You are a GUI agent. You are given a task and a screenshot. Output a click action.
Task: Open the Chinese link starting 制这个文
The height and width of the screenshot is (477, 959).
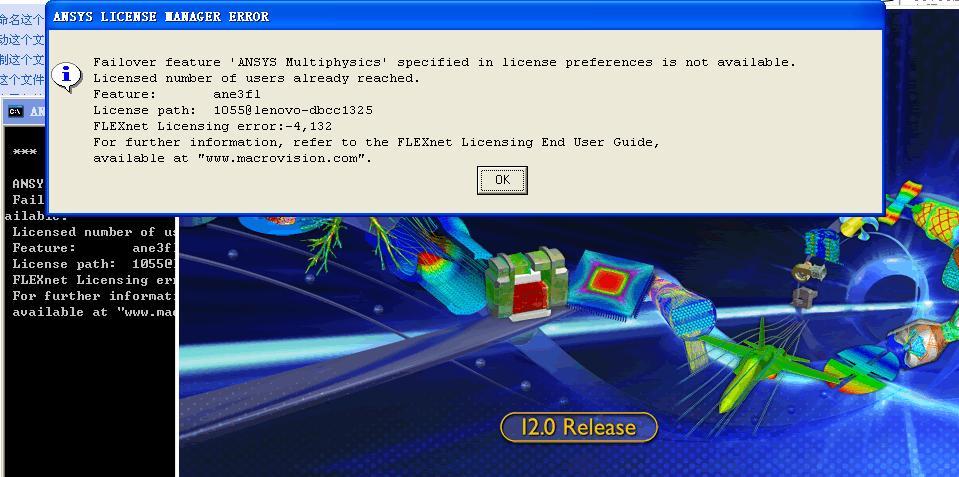click(x=22, y=59)
